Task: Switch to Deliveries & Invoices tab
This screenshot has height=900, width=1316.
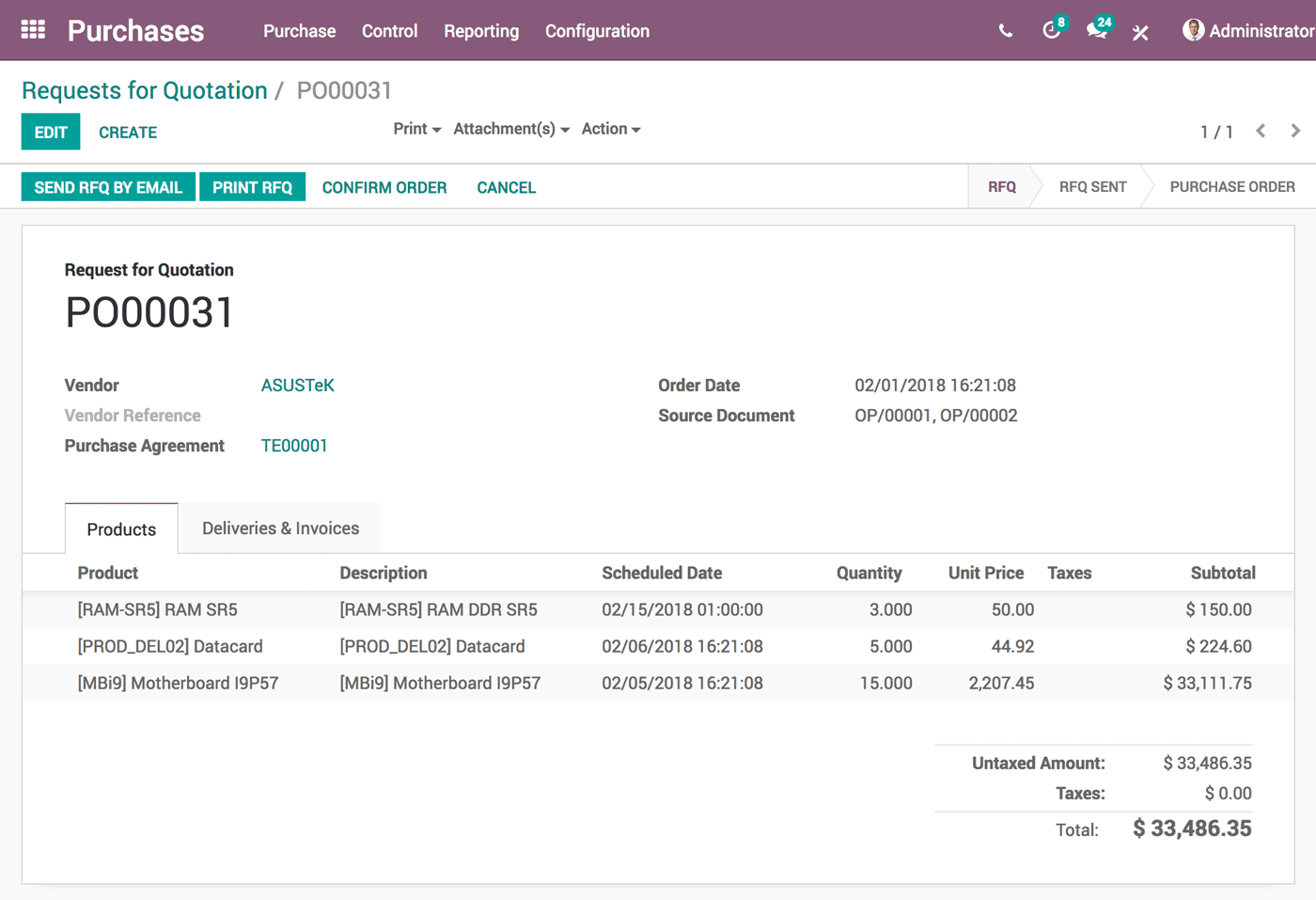Action: (x=280, y=529)
